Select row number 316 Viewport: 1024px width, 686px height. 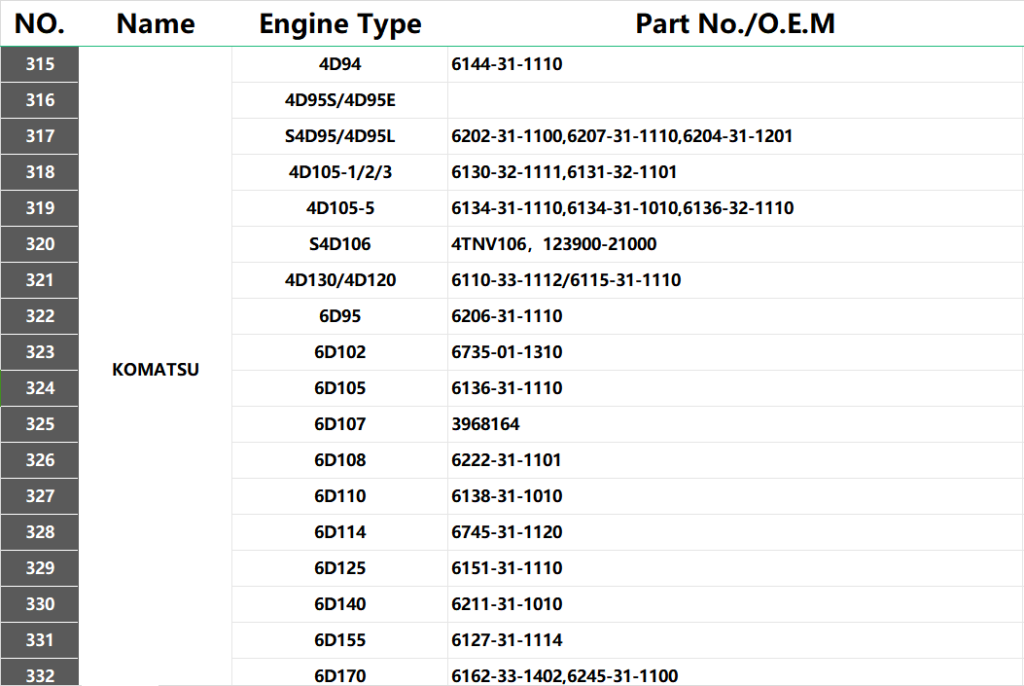point(40,100)
